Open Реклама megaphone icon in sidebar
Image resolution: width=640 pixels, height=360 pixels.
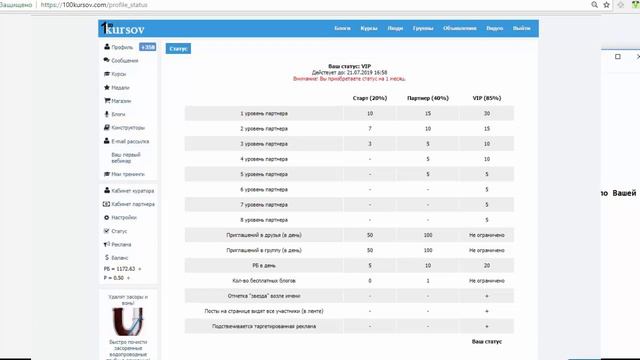[x=107, y=244]
